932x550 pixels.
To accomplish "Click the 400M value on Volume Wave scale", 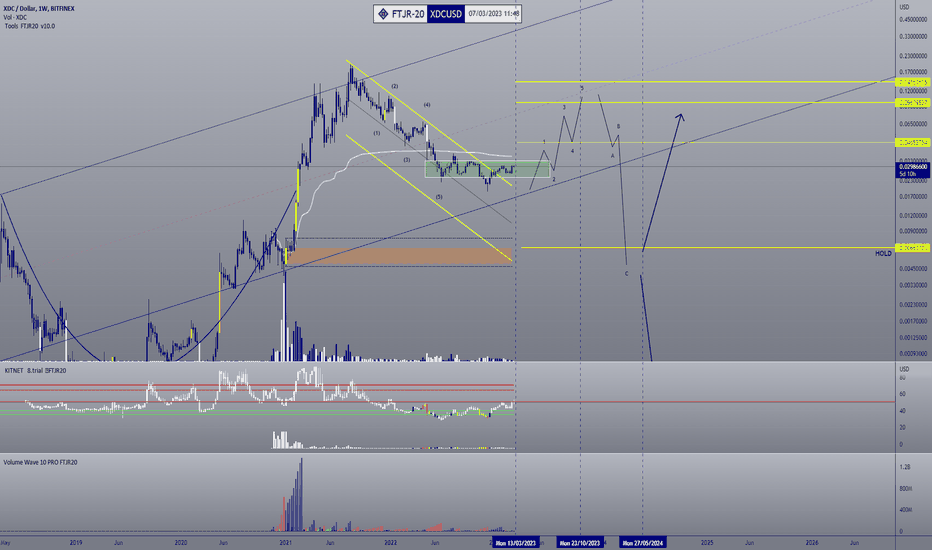I will (x=906, y=510).
